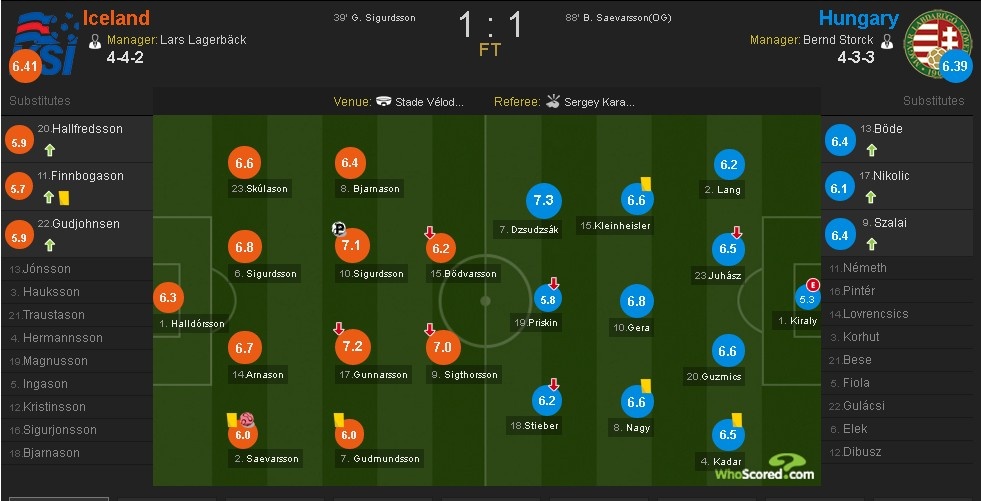Click the red substitution arrow on Priskin

[554, 283]
